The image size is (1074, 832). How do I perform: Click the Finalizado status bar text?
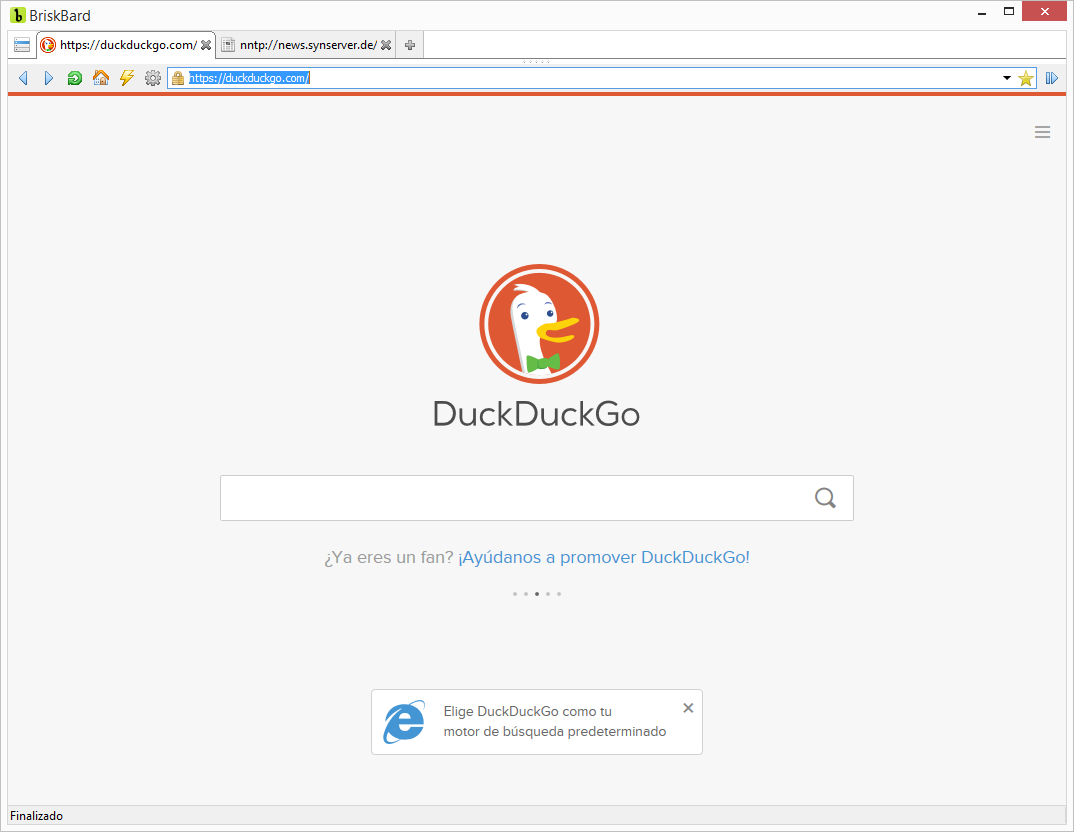click(x=36, y=816)
